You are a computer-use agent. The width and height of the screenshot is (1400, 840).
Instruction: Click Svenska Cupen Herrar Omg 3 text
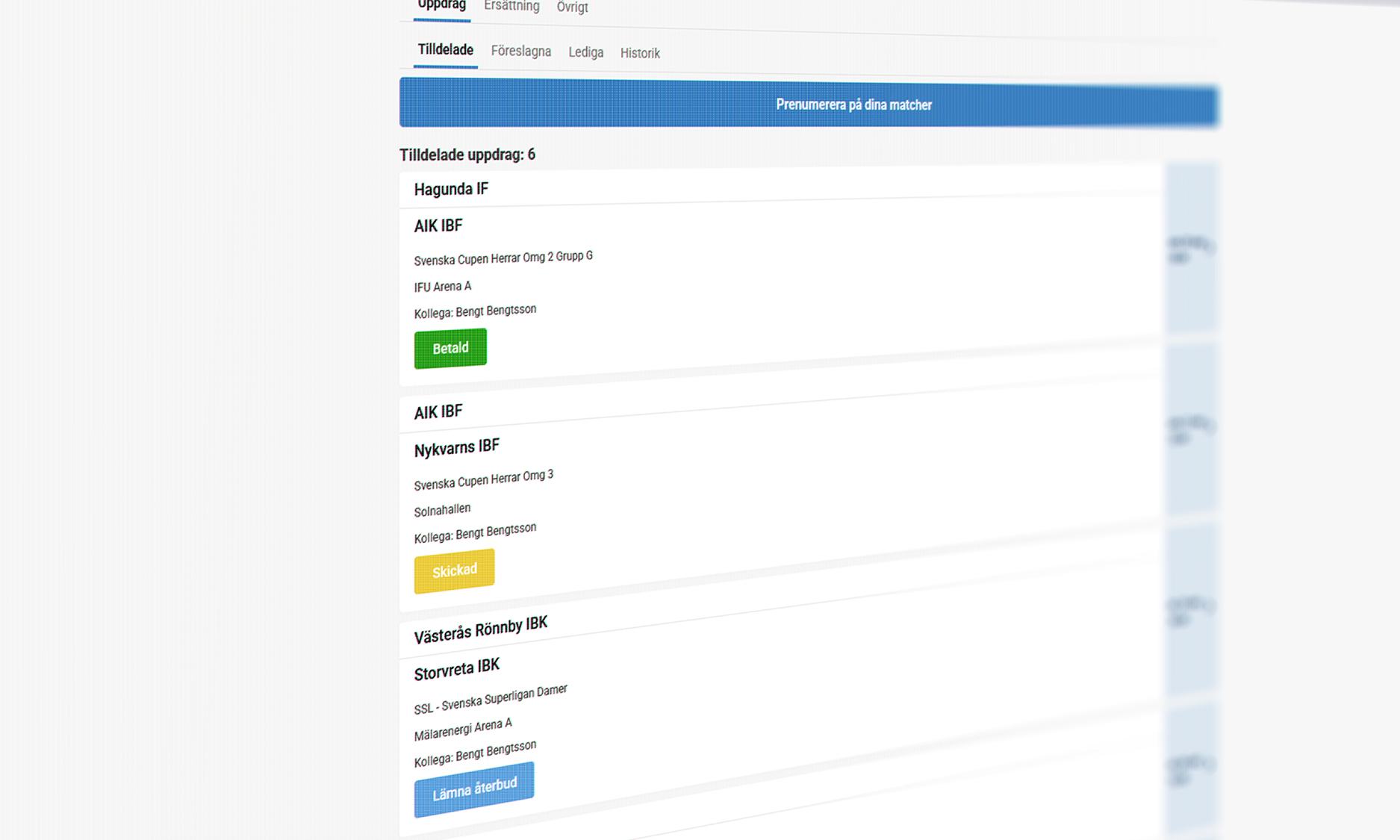point(484,480)
